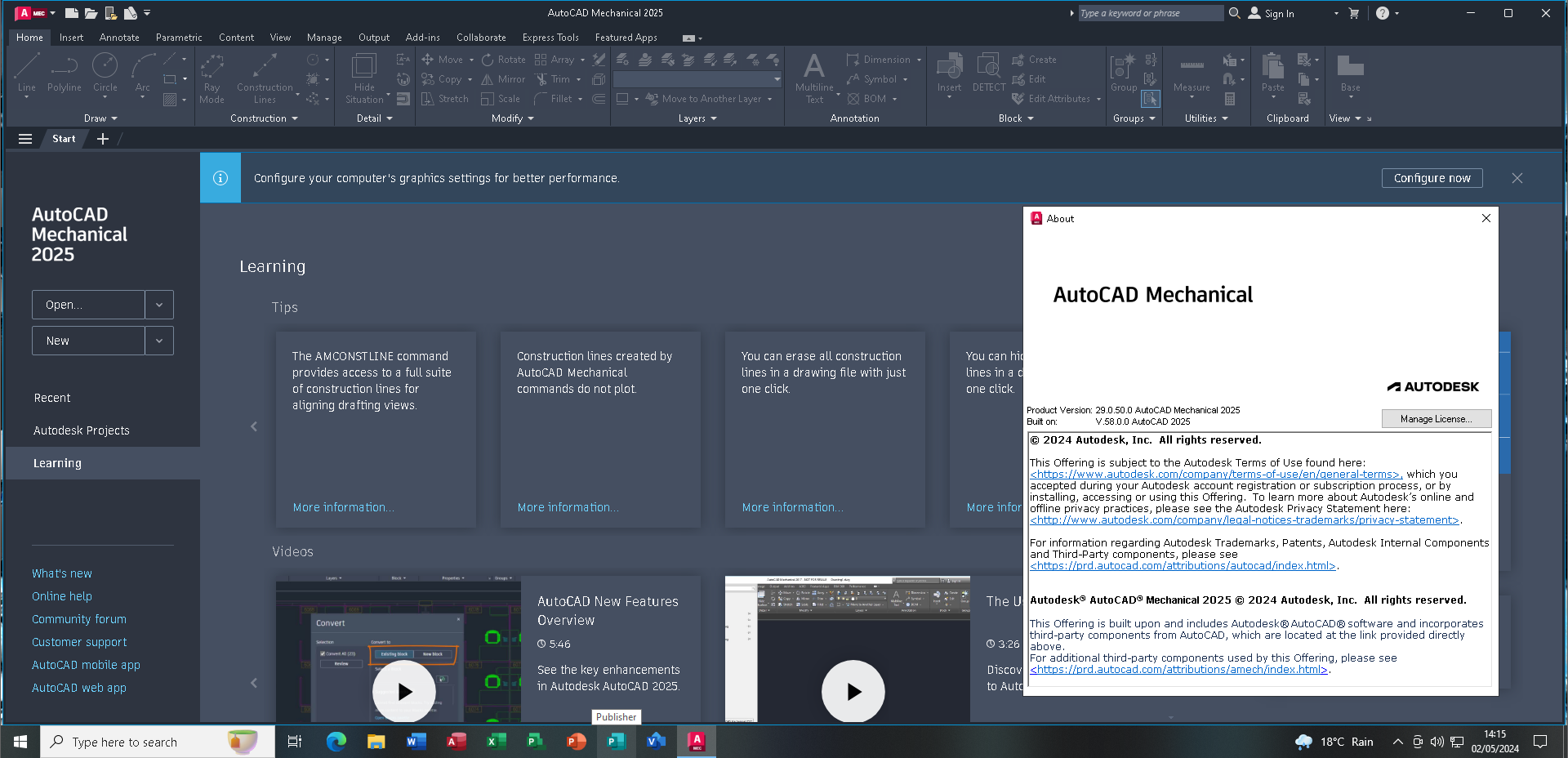Open the Community forum link

tap(79, 619)
